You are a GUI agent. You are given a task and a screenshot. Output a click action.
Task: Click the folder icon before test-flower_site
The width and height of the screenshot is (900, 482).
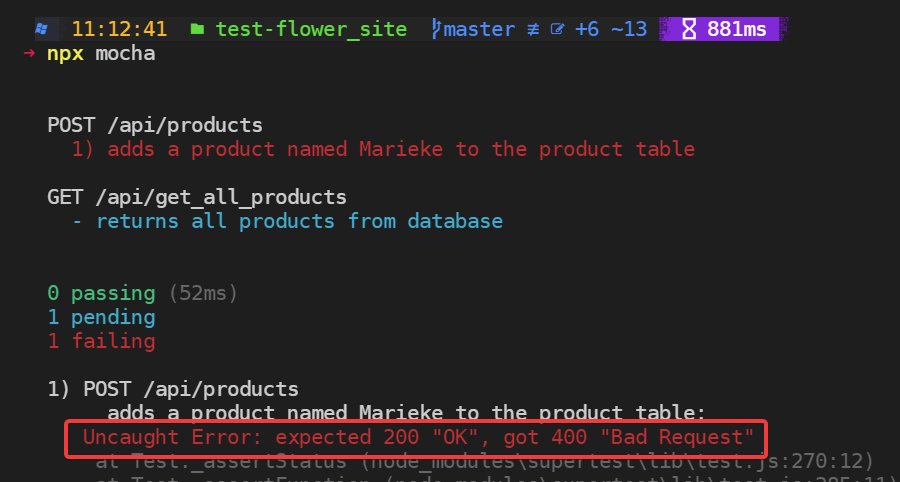[197, 29]
